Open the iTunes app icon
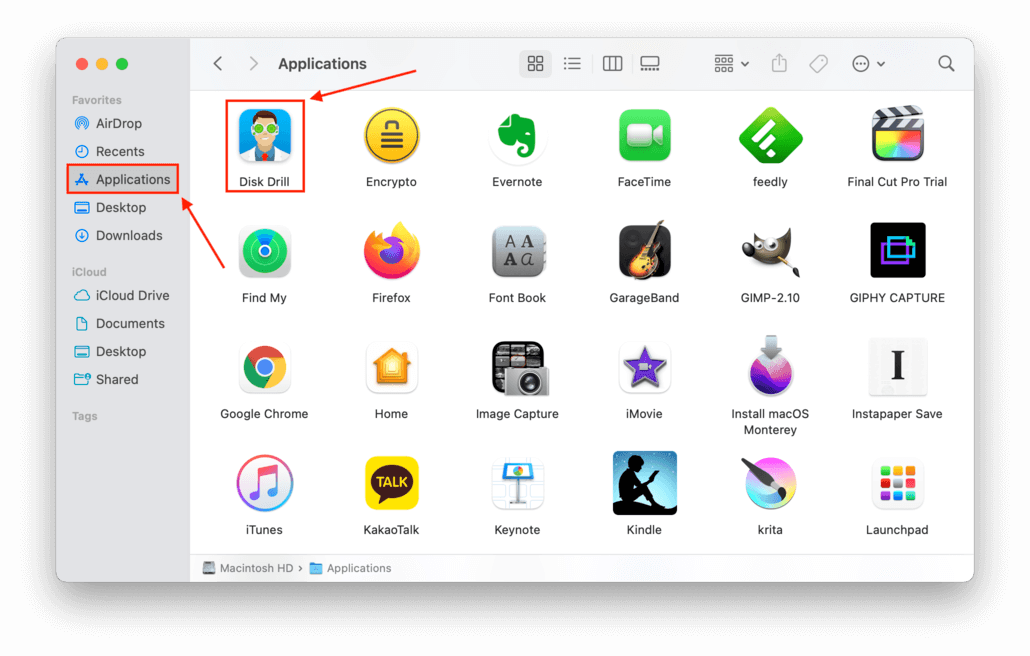 265,483
